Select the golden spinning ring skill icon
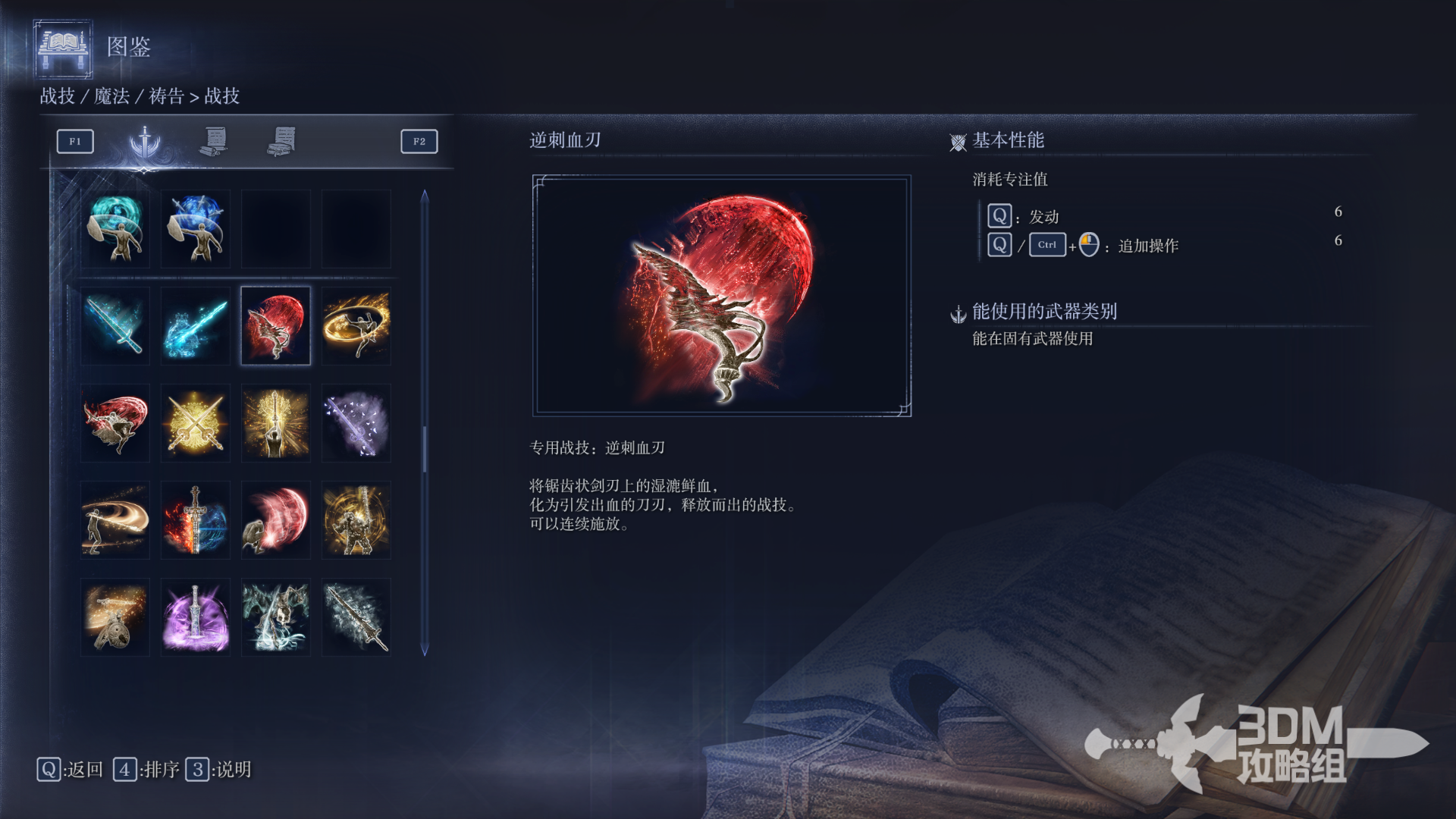1456x819 pixels. pyautogui.click(x=356, y=325)
